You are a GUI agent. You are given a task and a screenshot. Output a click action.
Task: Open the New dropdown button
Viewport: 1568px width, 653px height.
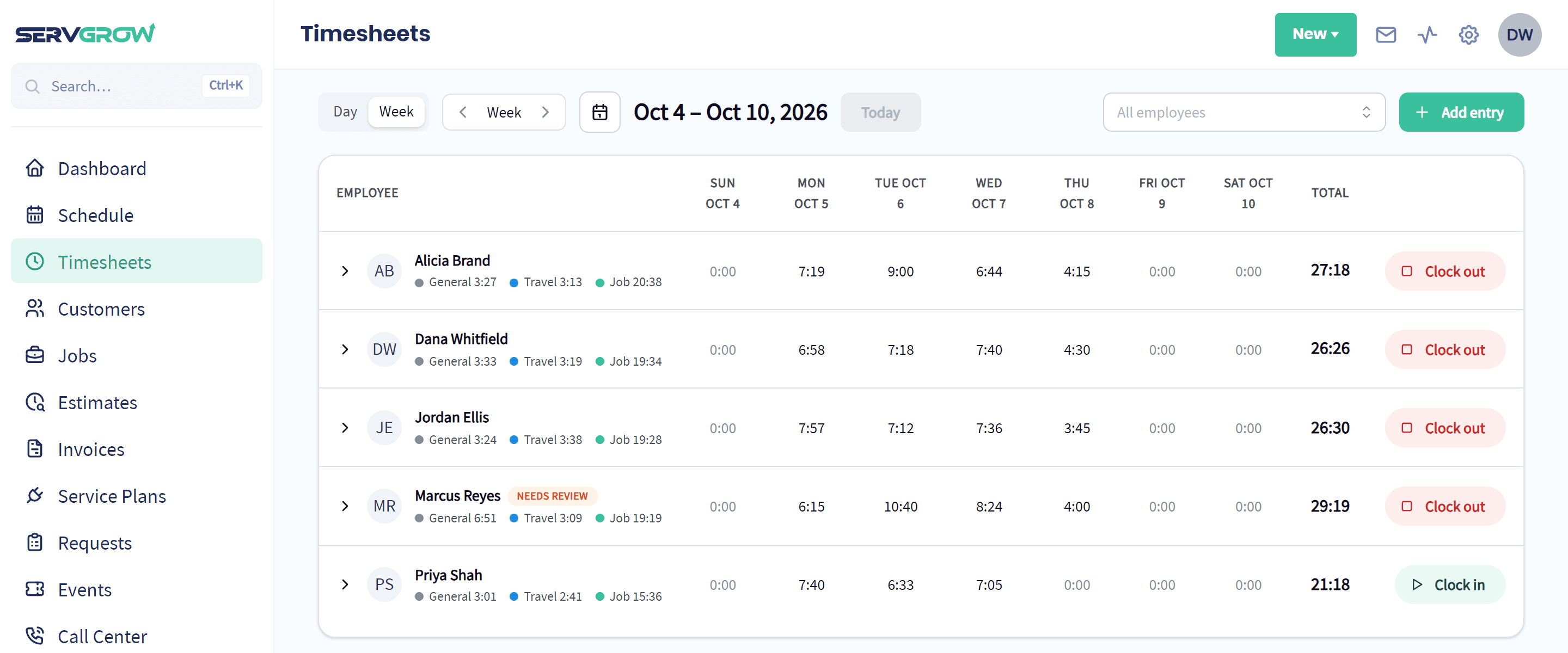tap(1315, 35)
